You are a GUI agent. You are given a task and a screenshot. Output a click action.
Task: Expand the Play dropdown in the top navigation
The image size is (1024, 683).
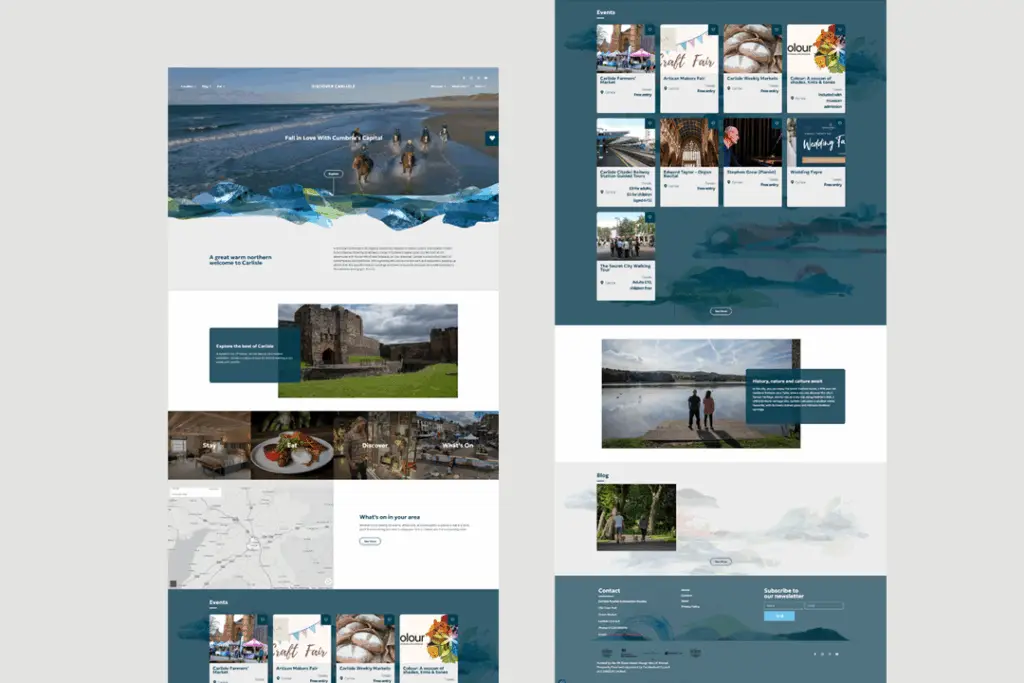(206, 86)
